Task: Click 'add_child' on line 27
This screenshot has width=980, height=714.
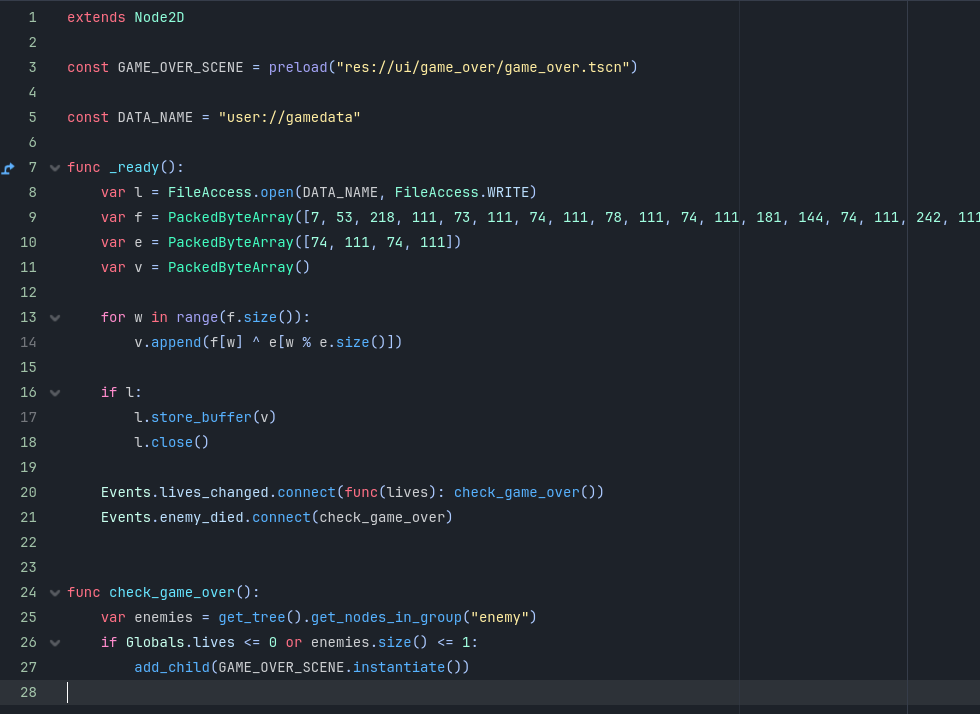Action: click(x=172, y=668)
